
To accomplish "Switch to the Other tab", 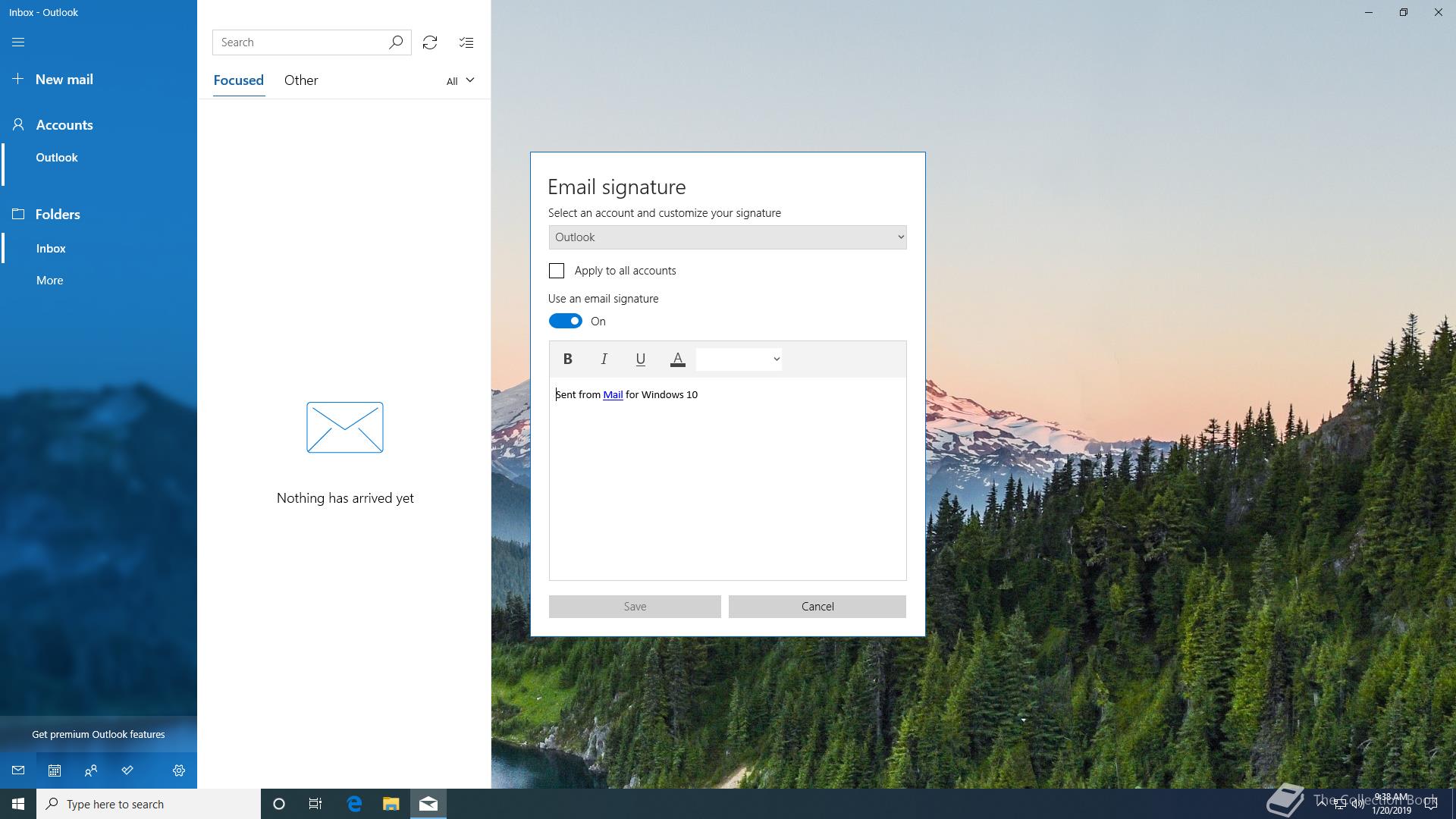I will pos(301,80).
